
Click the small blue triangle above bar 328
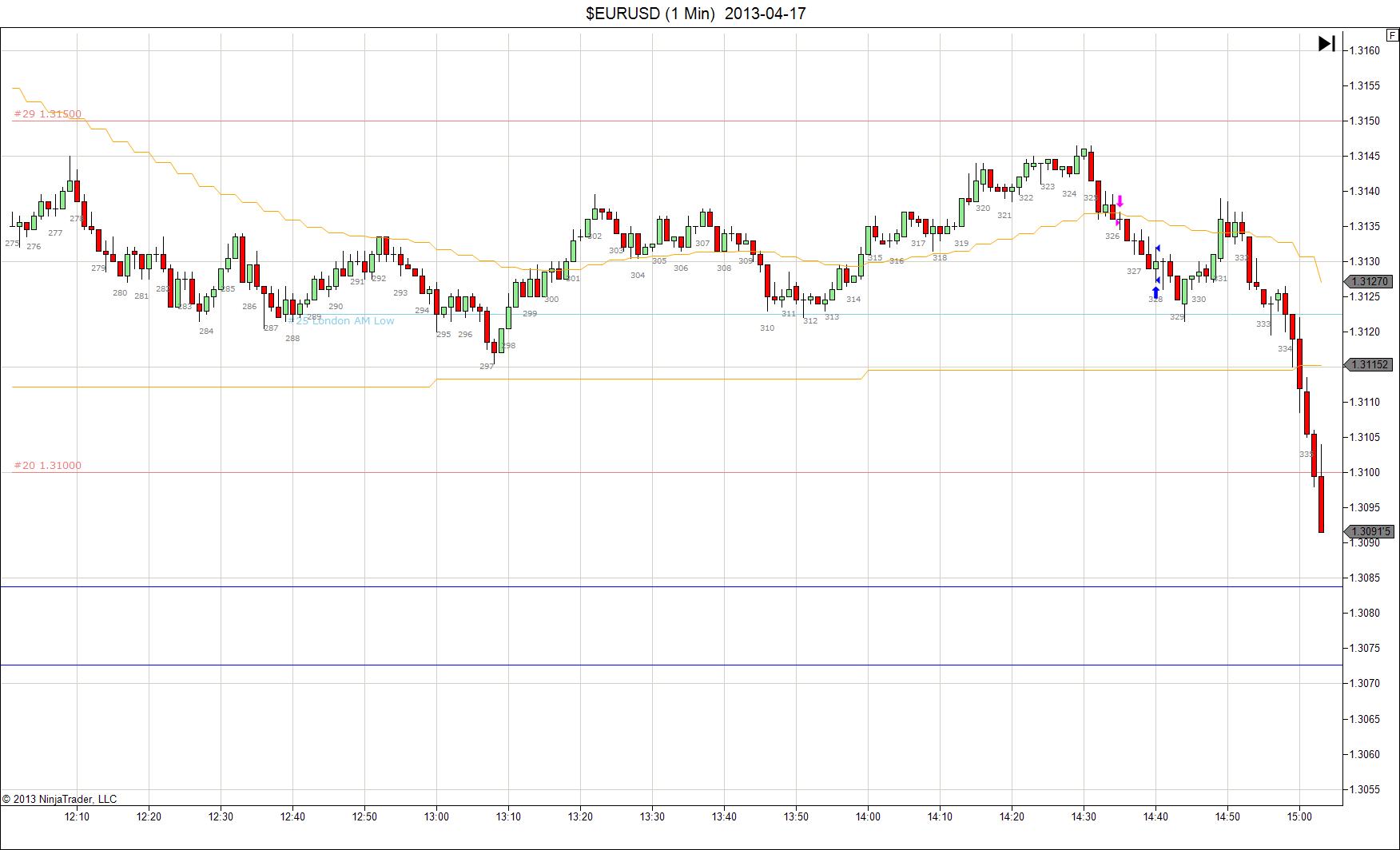[1158, 248]
